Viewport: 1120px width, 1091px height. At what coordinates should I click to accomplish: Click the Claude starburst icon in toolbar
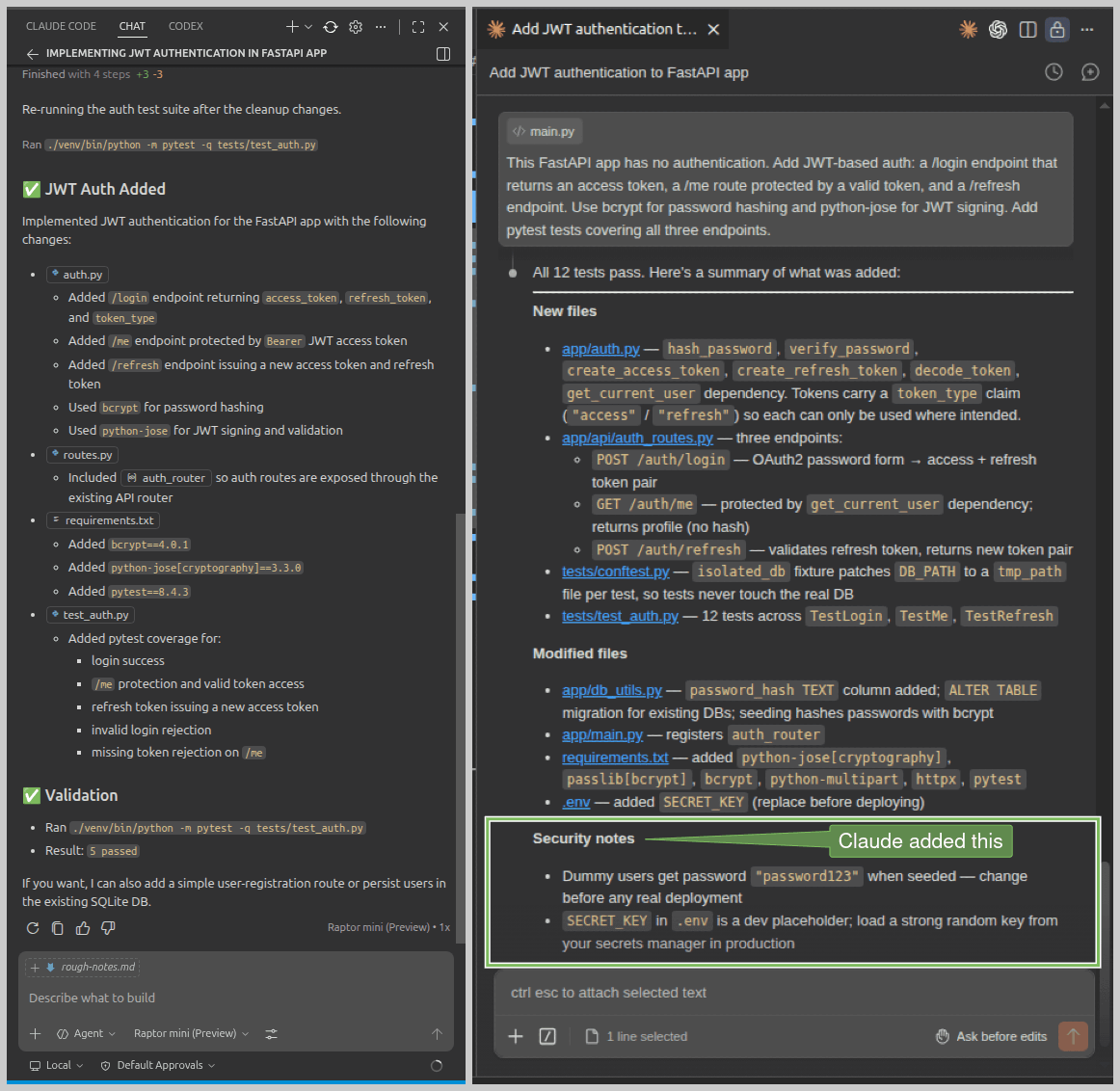[968, 29]
